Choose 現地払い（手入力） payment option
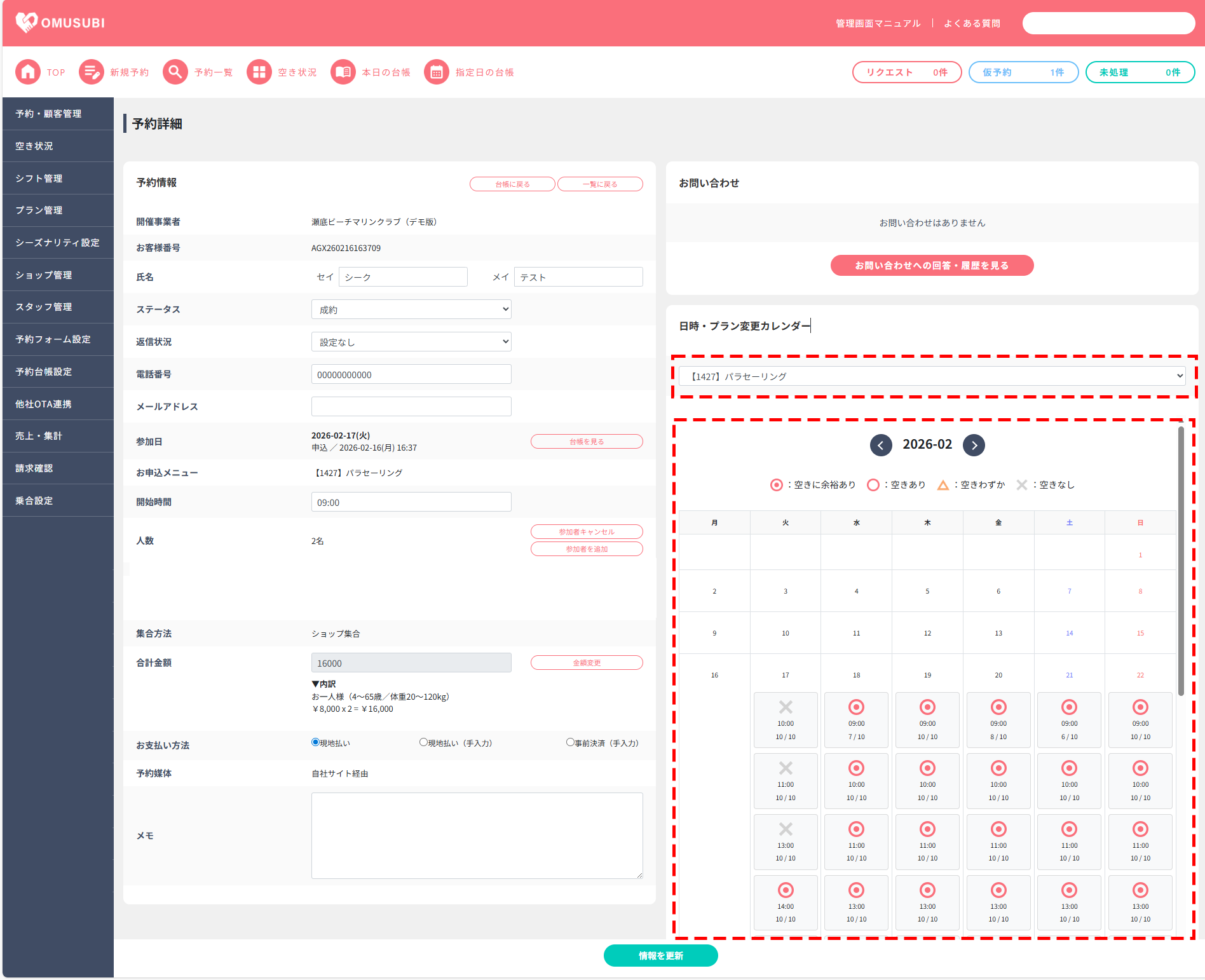This screenshot has width=1205, height=980. (423, 742)
